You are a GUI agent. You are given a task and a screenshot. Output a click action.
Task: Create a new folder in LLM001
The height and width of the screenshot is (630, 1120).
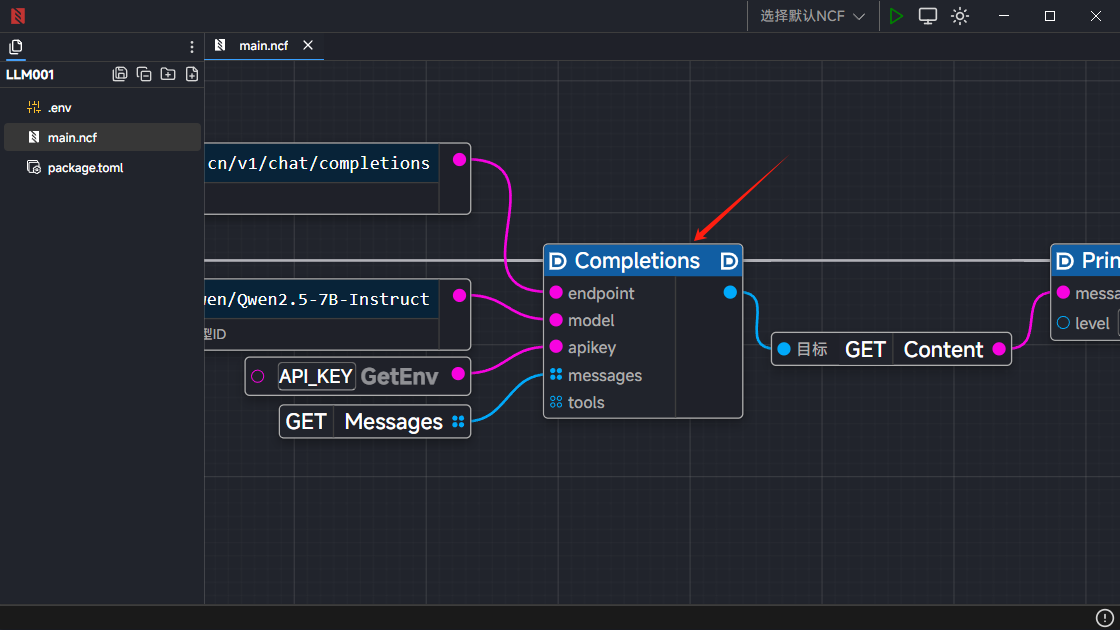pyautogui.click(x=168, y=74)
